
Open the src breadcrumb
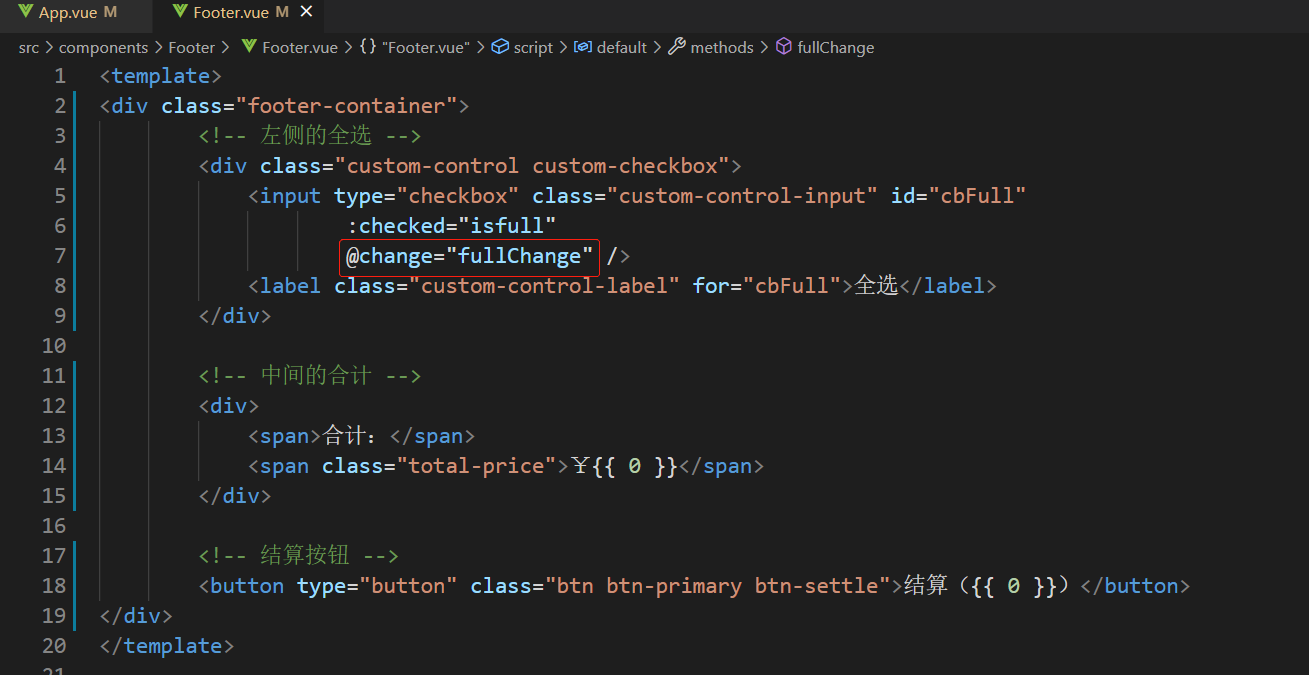(x=29, y=47)
